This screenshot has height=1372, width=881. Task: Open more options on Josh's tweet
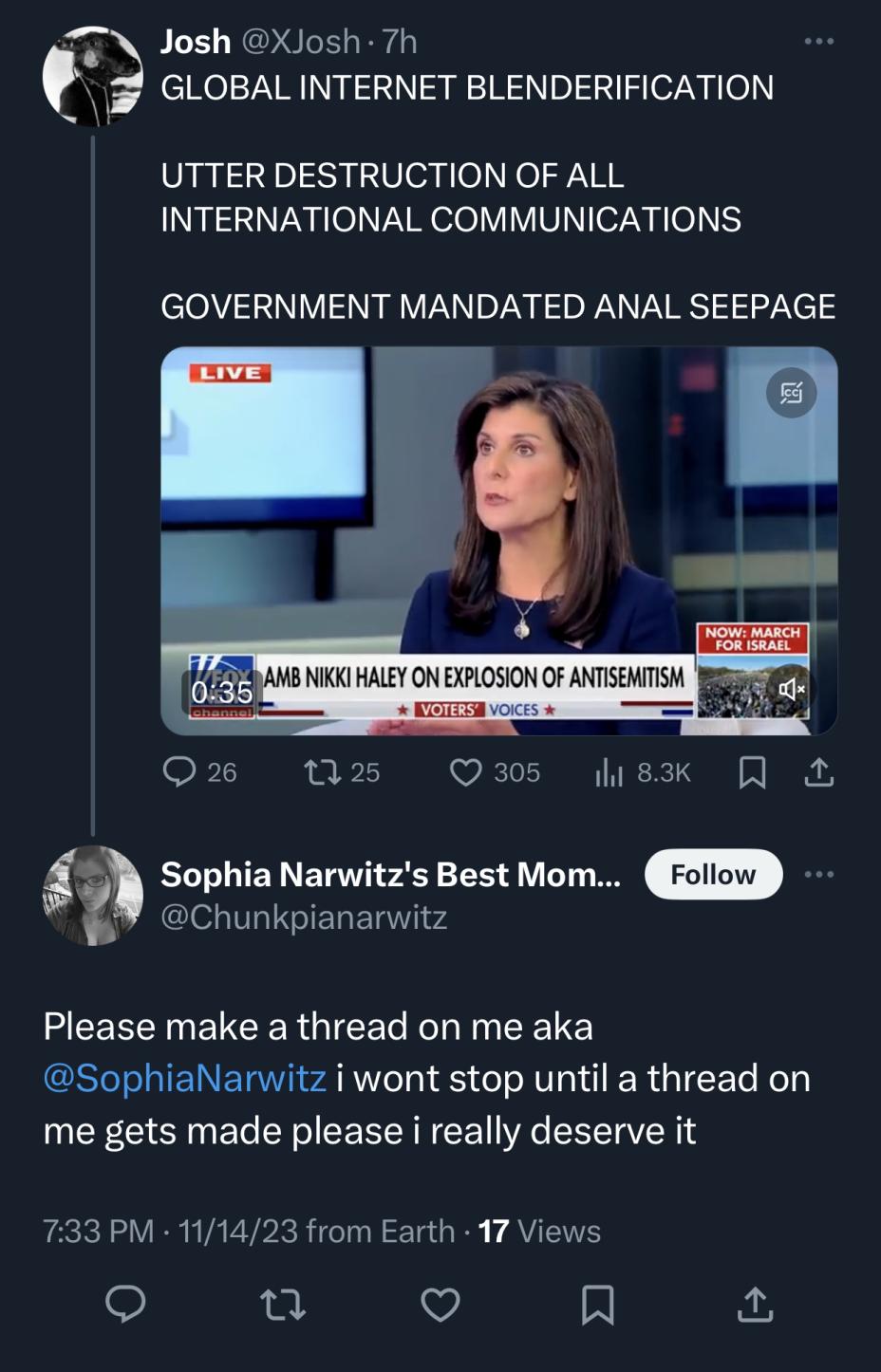coord(818,42)
